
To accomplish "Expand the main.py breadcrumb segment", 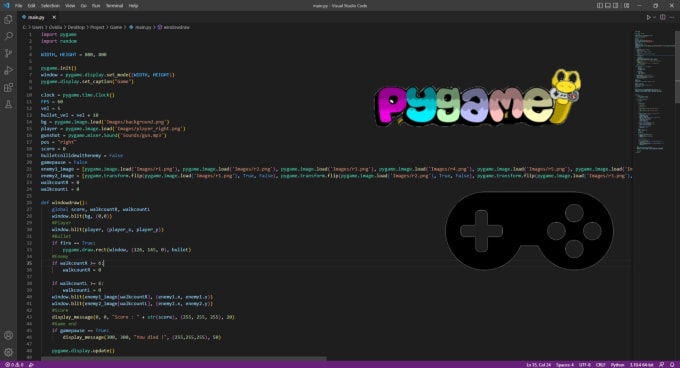I will (x=140, y=27).
